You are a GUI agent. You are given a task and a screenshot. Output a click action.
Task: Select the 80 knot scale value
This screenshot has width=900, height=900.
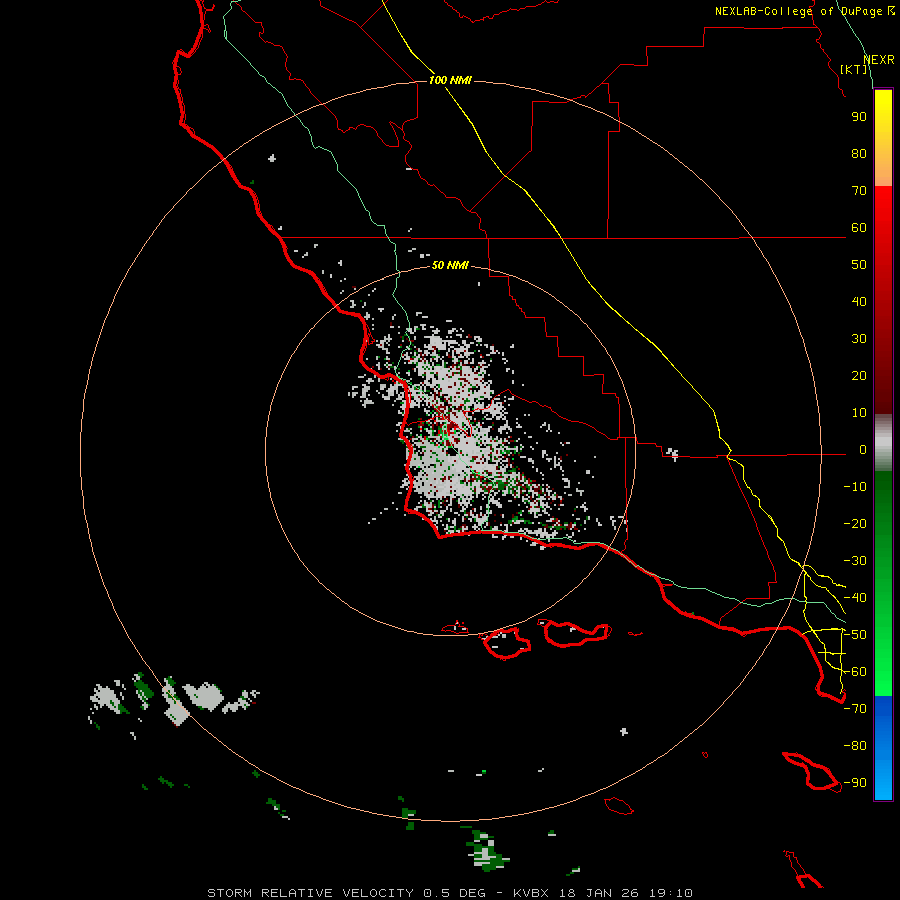click(859, 154)
